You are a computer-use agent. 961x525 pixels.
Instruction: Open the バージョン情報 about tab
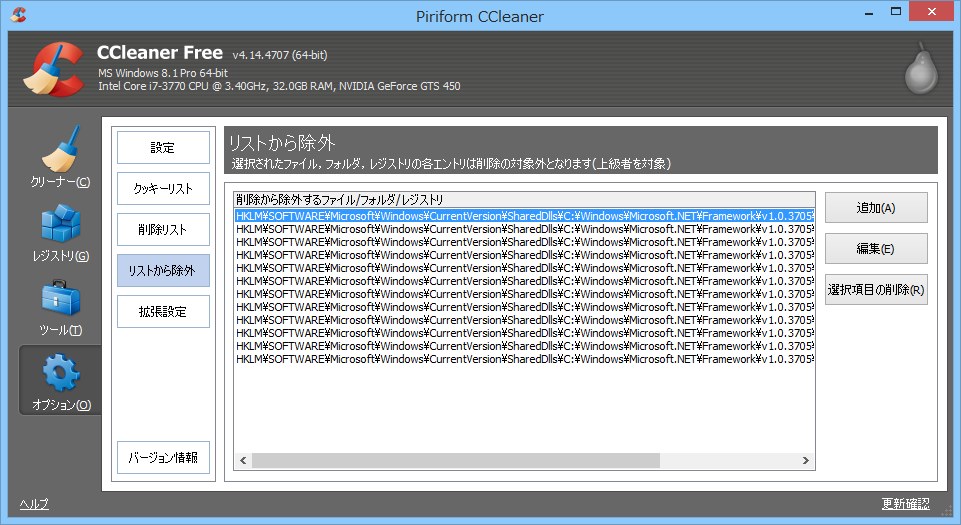[x=163, y=458]
